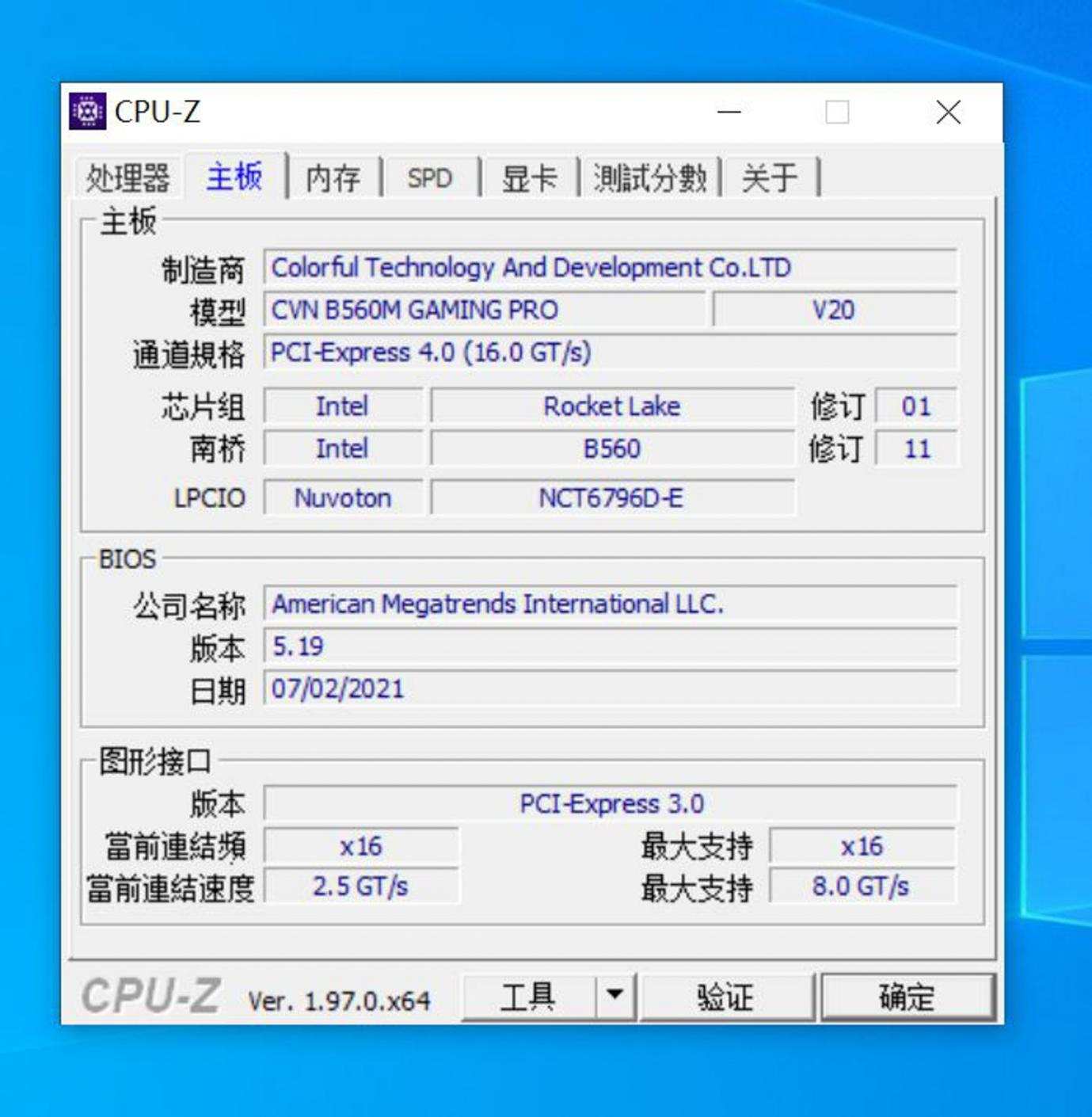This screenshot has height=1117, width=1092.
Task: Click the Intel chipset vendor in 芯片组 row
Action: click(344, 406)
